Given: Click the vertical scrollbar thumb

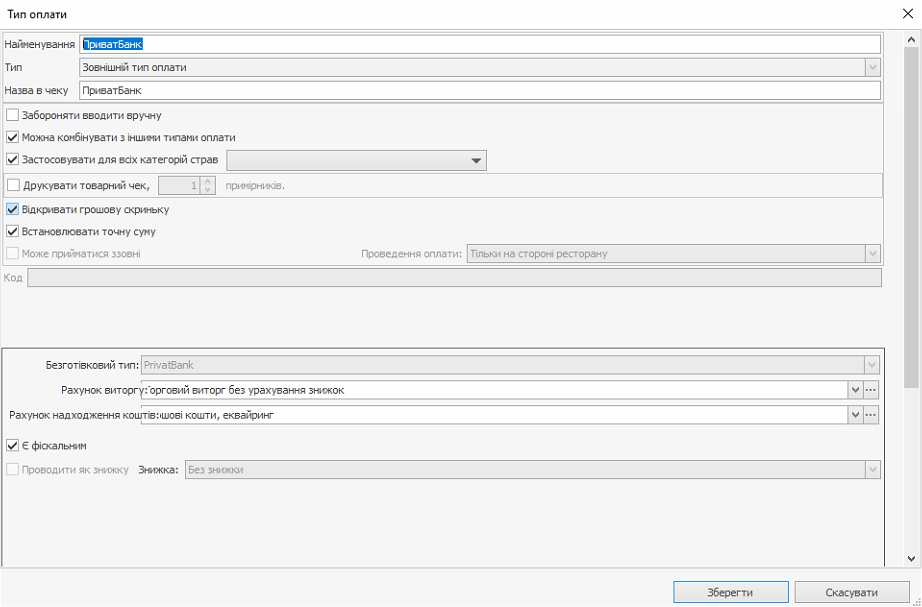Looking at the screenshot, I should tap(911, 218).
